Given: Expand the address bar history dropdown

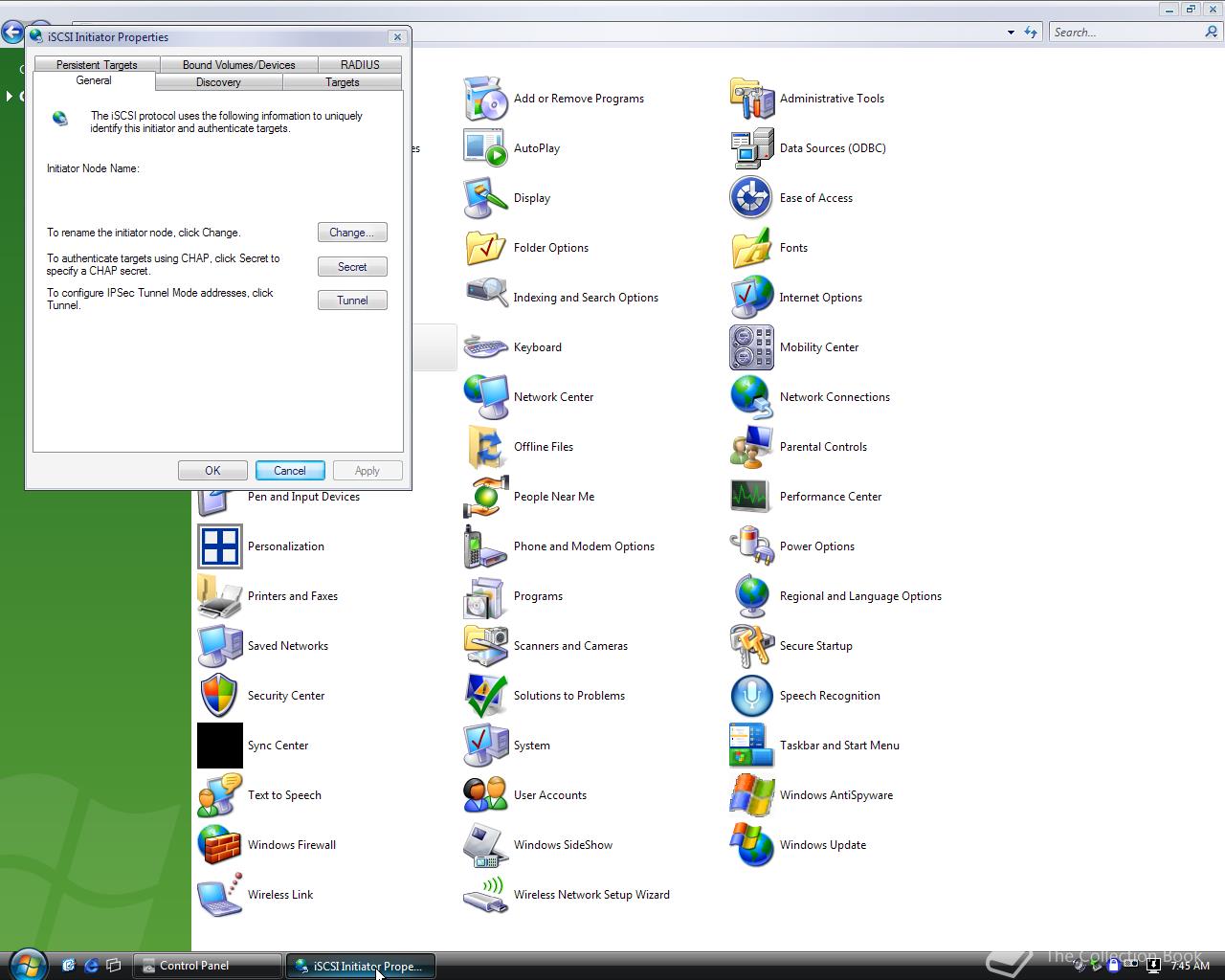Looking at the screenshot, I should point(1011,33).
